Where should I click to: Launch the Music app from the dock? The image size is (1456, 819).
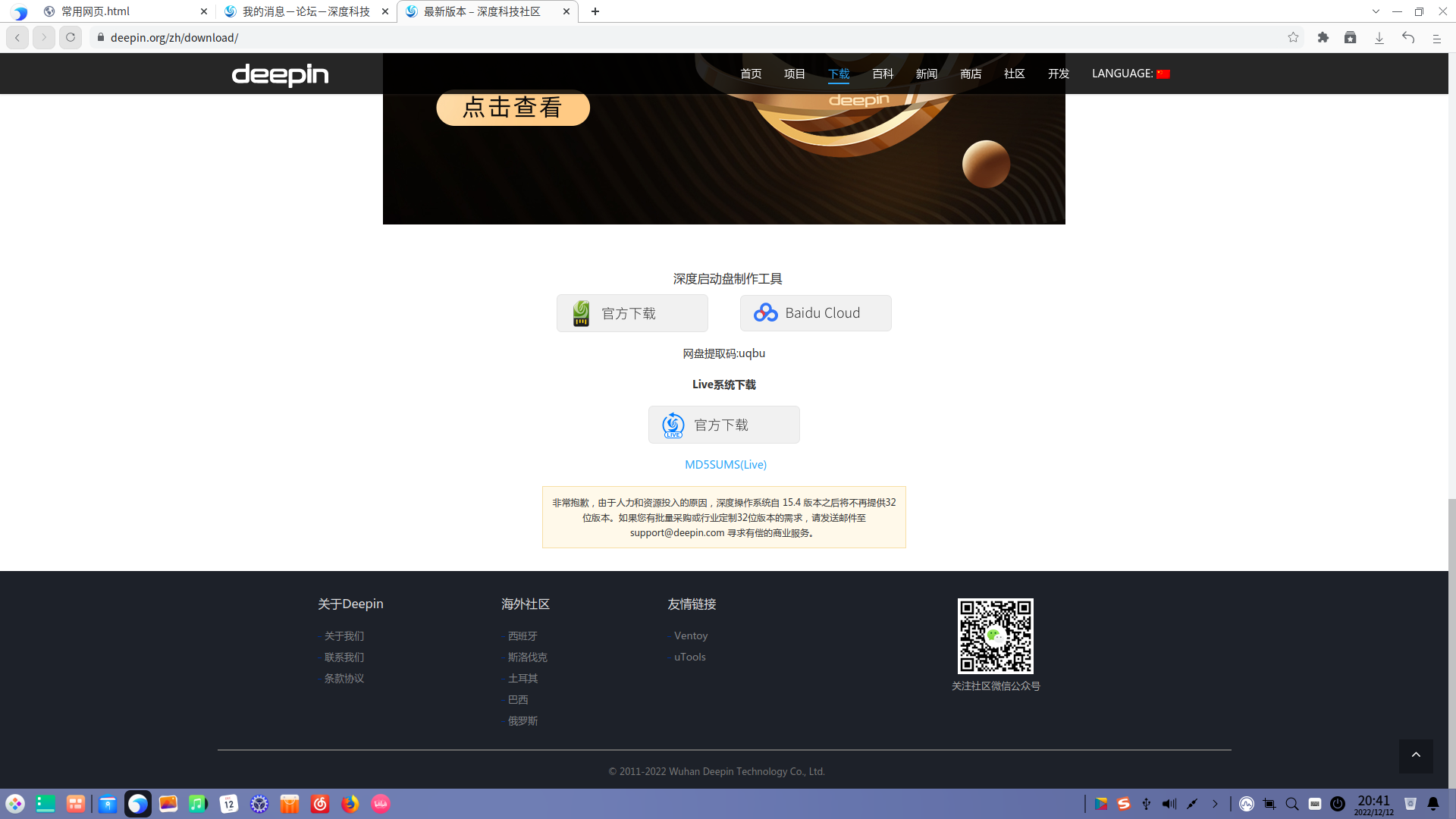pos(196,804)
